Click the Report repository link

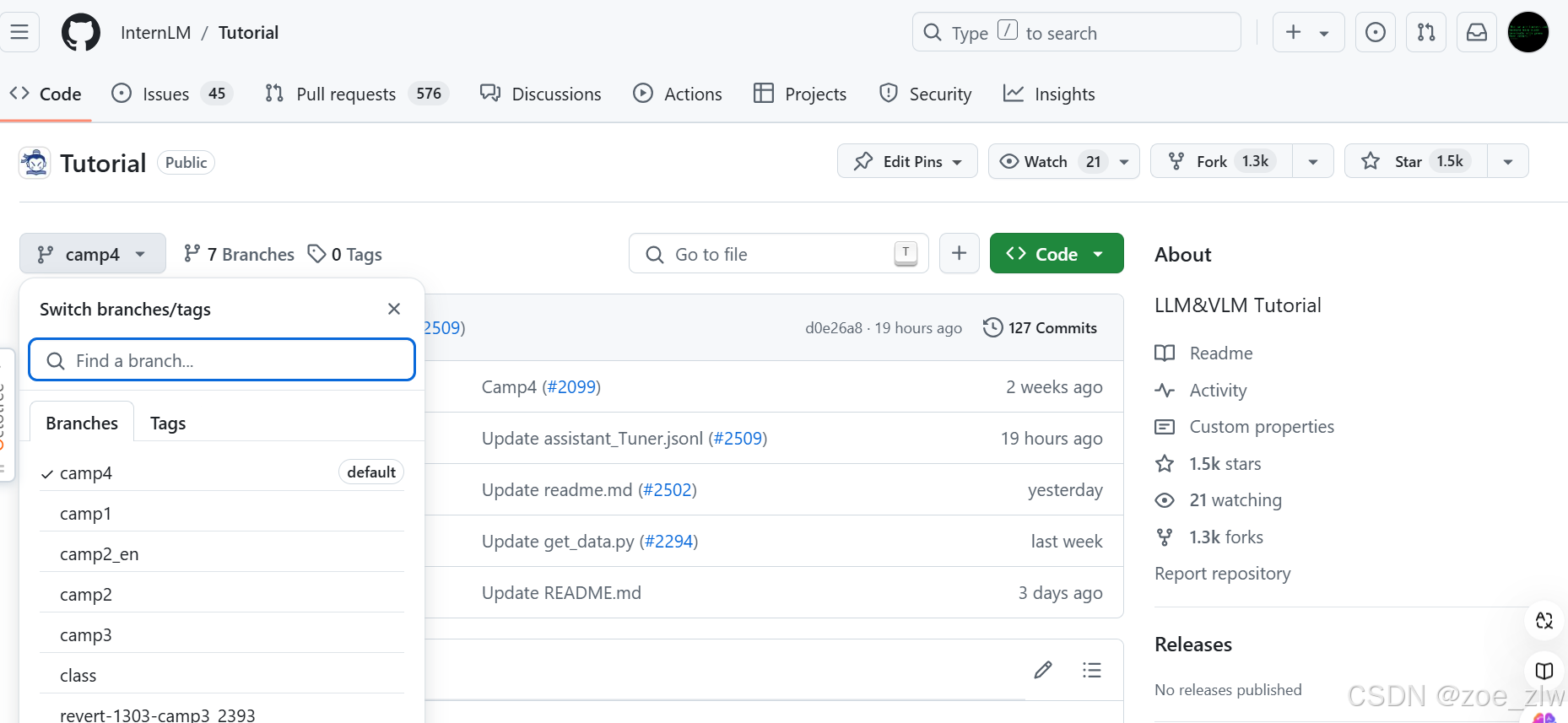tap(1223, 573)
